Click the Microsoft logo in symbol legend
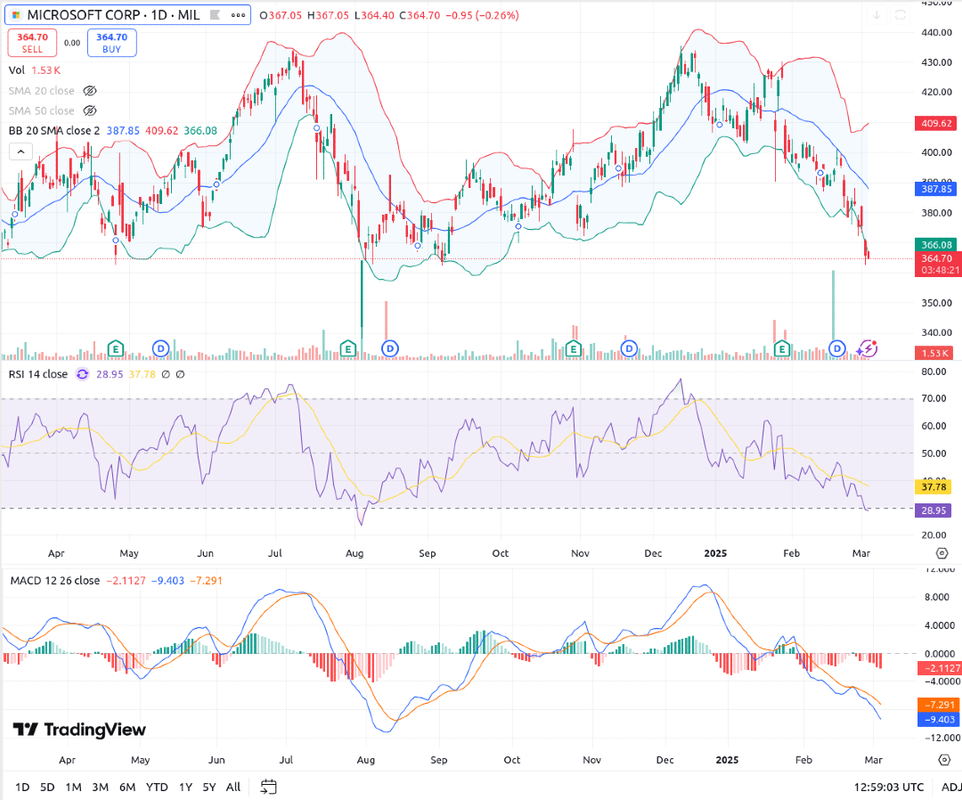 16,15
